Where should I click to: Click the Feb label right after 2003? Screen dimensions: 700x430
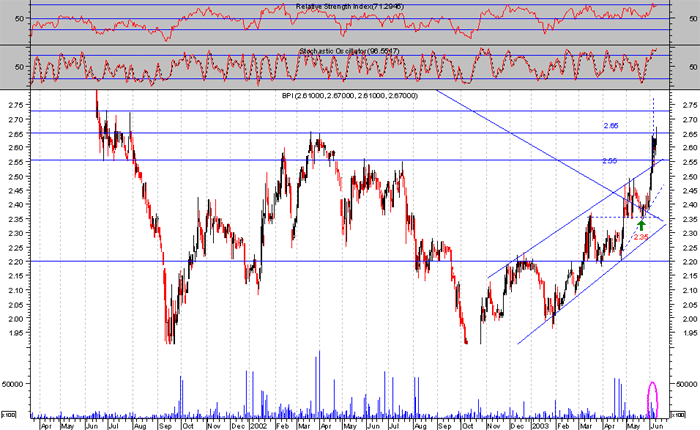pyautogui.click(x=563, y=426)
